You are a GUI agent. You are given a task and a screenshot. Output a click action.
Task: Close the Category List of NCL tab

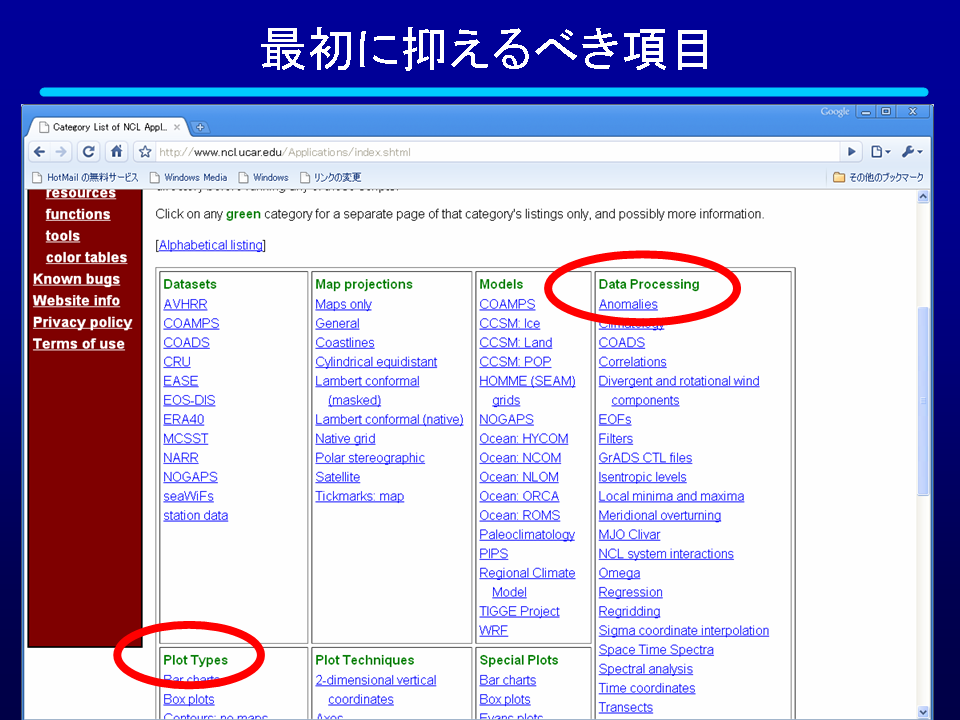point(177,127)
